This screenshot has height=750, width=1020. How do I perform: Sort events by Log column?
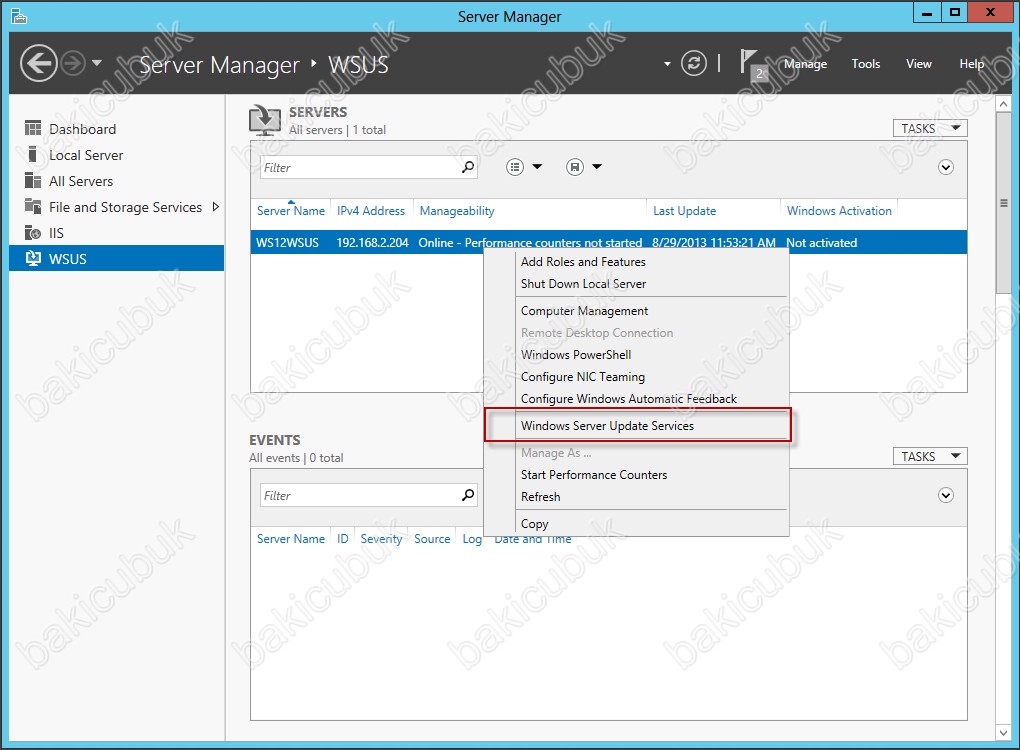472,539
